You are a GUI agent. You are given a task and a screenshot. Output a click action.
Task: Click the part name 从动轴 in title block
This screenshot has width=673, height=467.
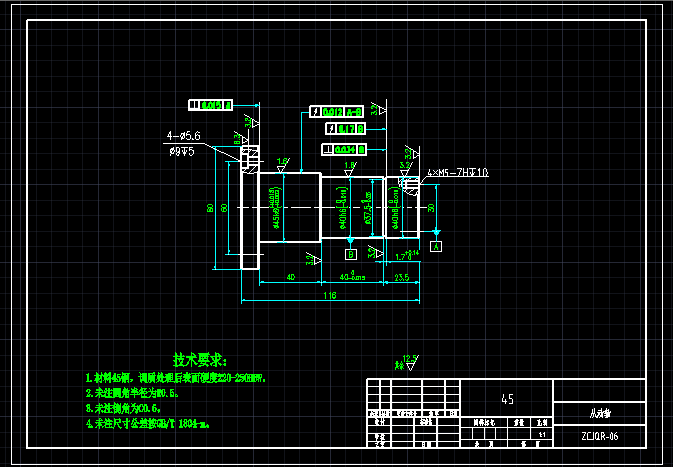[600, 414]
